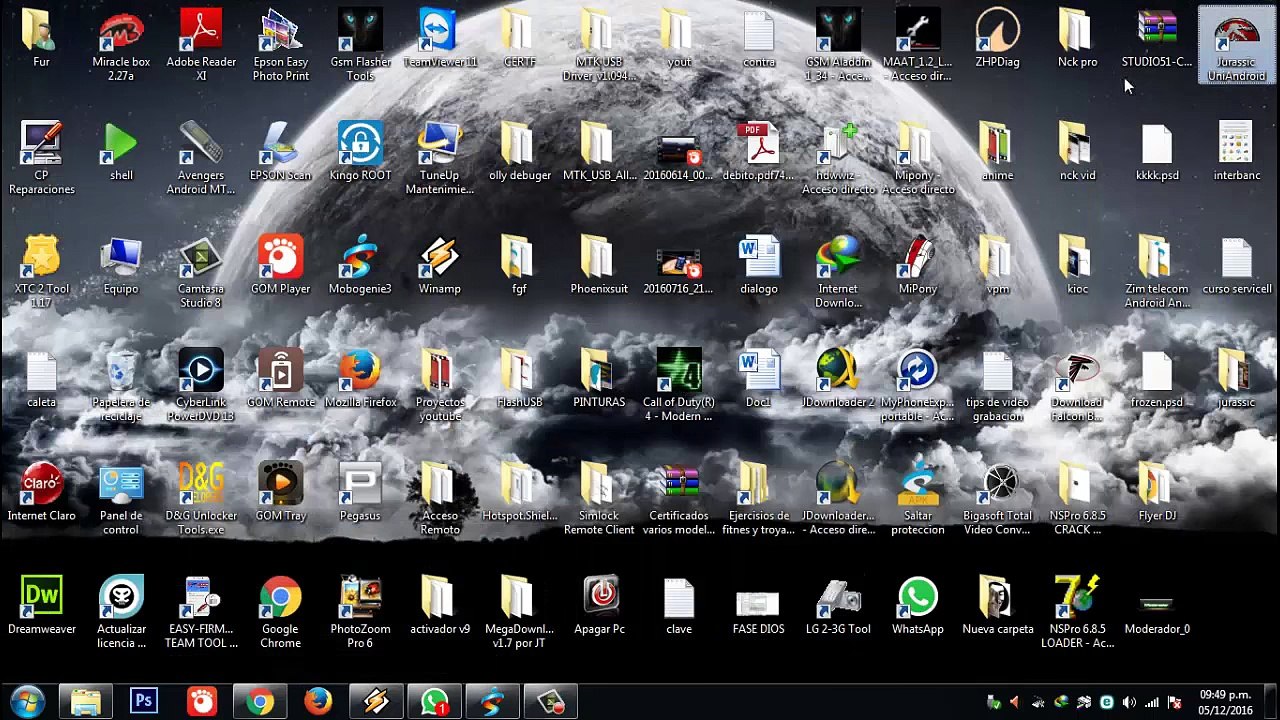1280x720 pixels.
Task: Launch Internet Download Manager desktop shortcut
Action: [x=838, y=272]
